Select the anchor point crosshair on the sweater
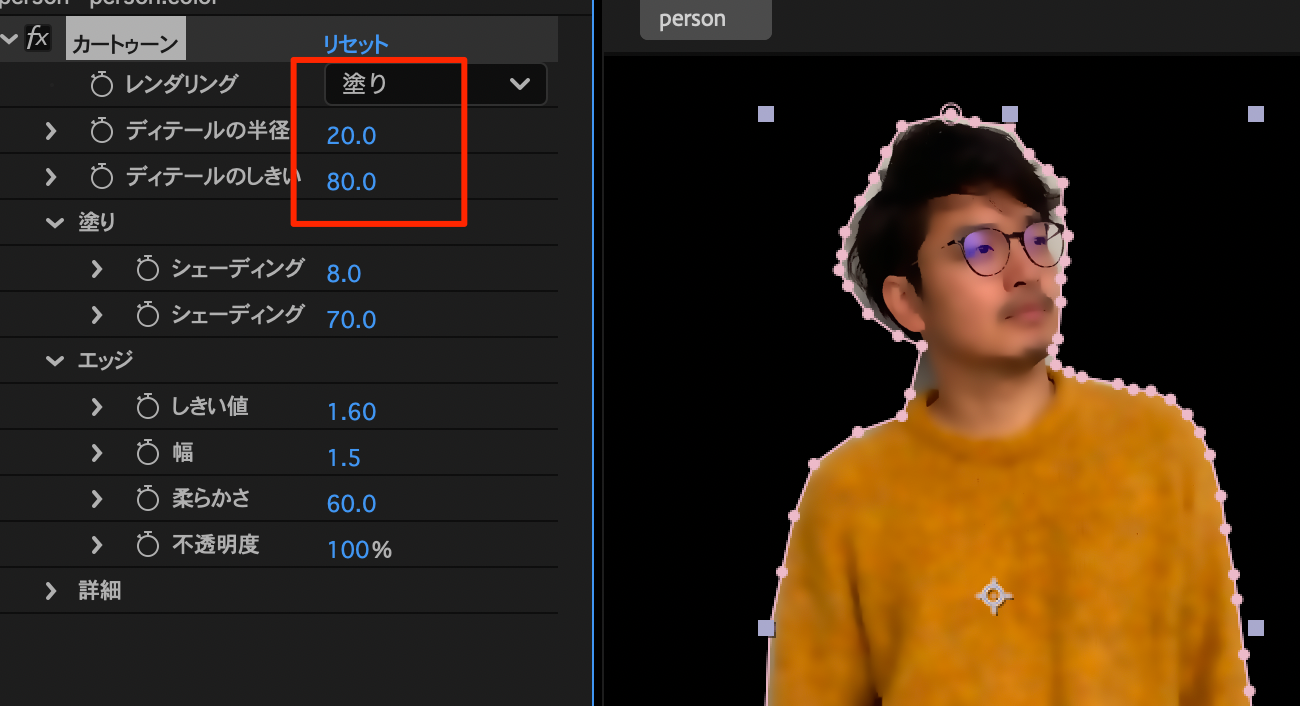 pyautogui.click(x=993, y=596)
